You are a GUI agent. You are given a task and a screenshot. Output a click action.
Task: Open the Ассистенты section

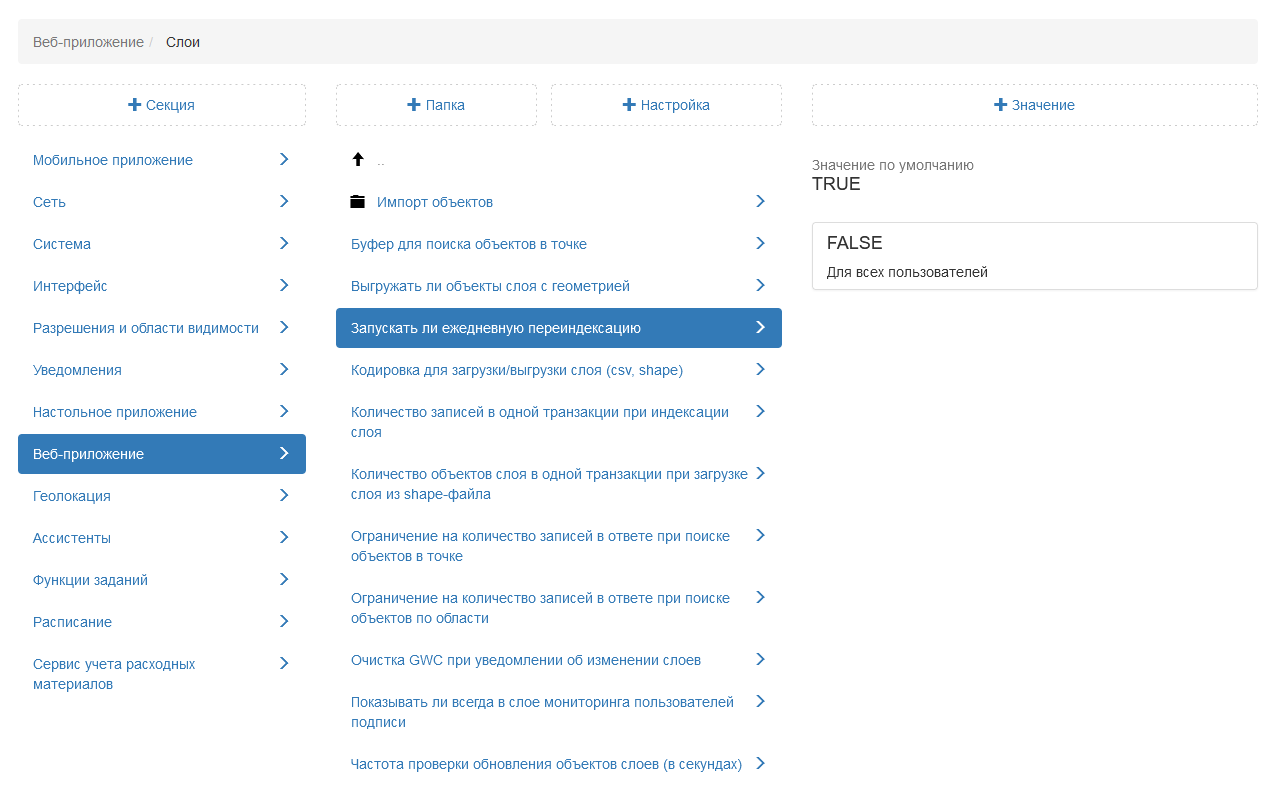tap(72, 538)
